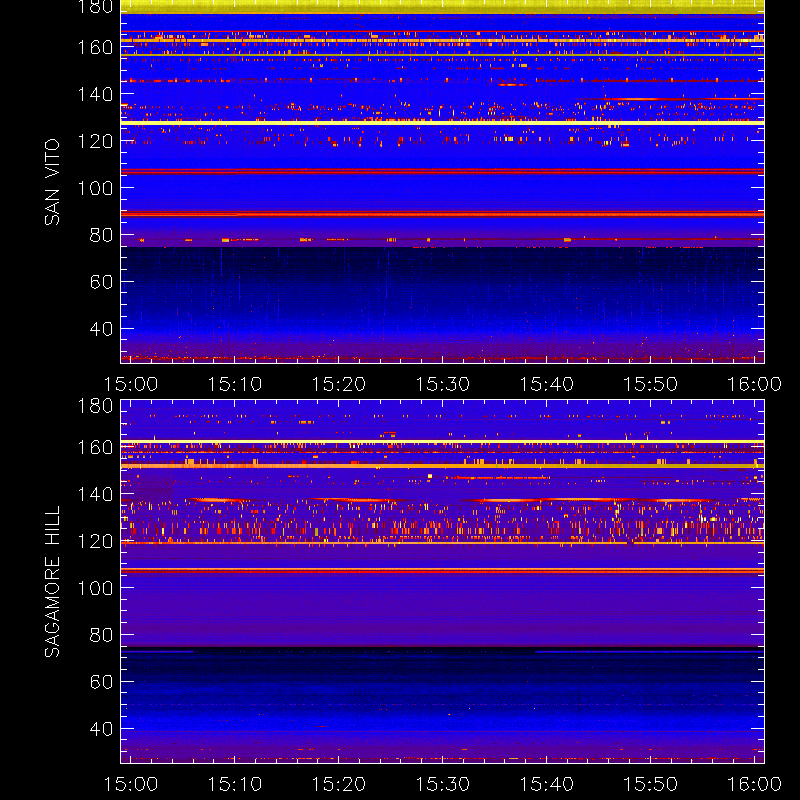The image size is (800, 800).
Task: Pick the 100 tick label on Sagamore Hill axis
Action: click(x=95, y=588)
